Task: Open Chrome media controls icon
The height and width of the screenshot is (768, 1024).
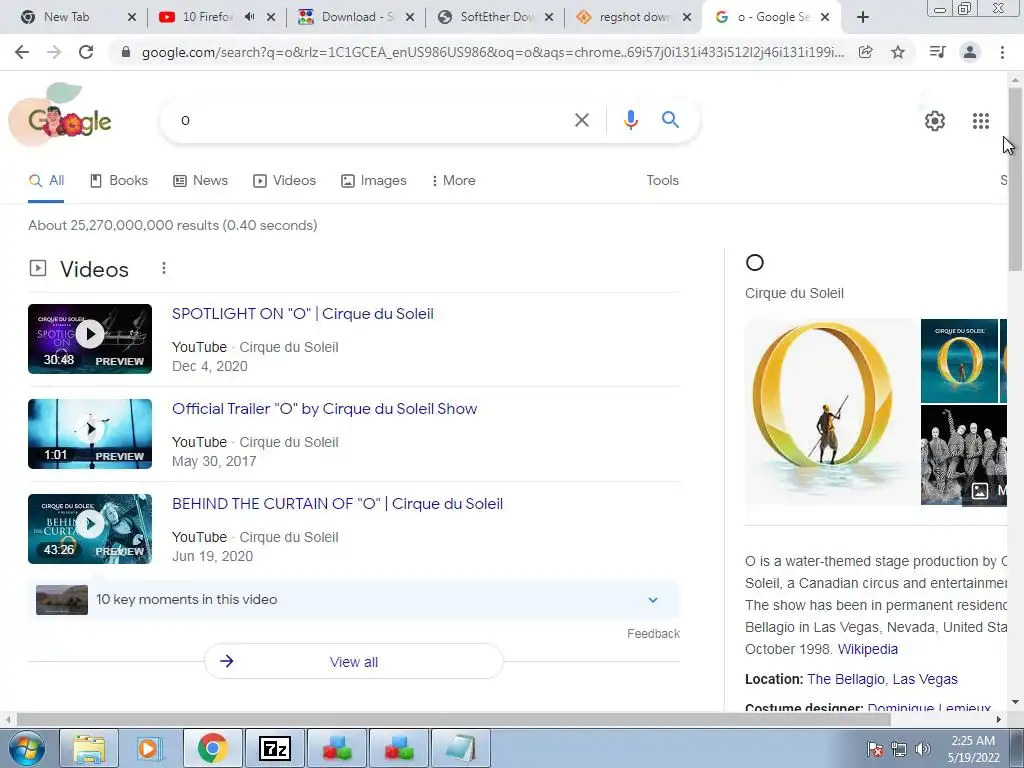Action: (x=937, y=52)
